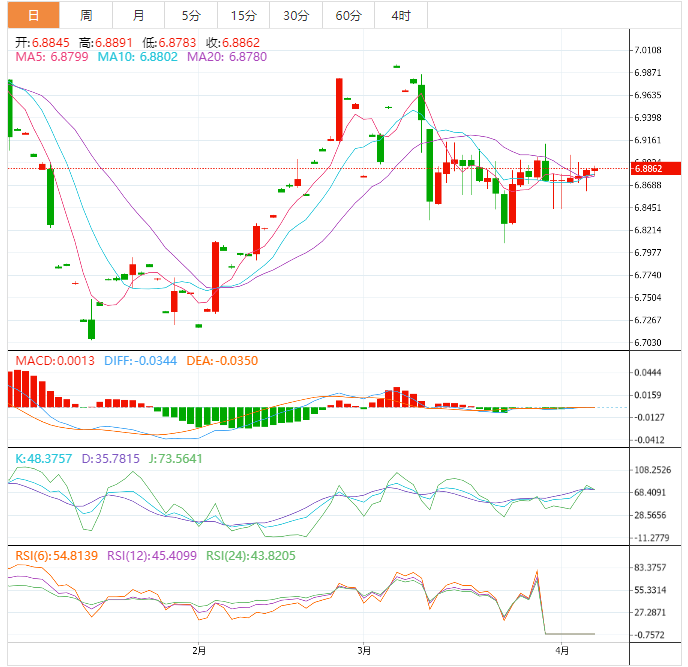The height and width of the screenshot is (667, 688).
Task: Click the MA5: 6.8799 indicator label
Action: tap(52, 57)
